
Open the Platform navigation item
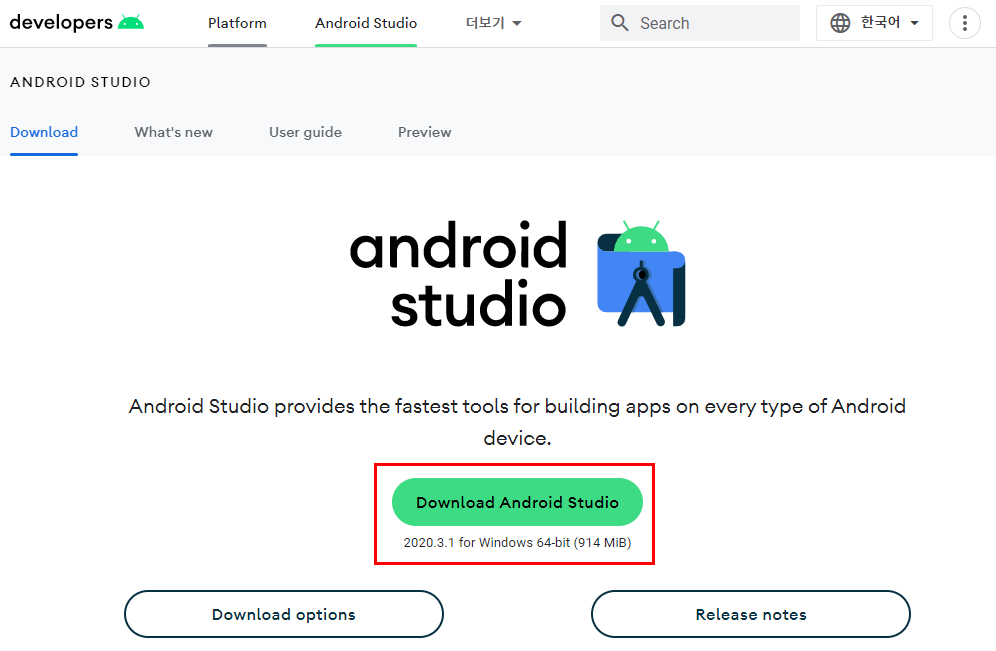(237, 23)
